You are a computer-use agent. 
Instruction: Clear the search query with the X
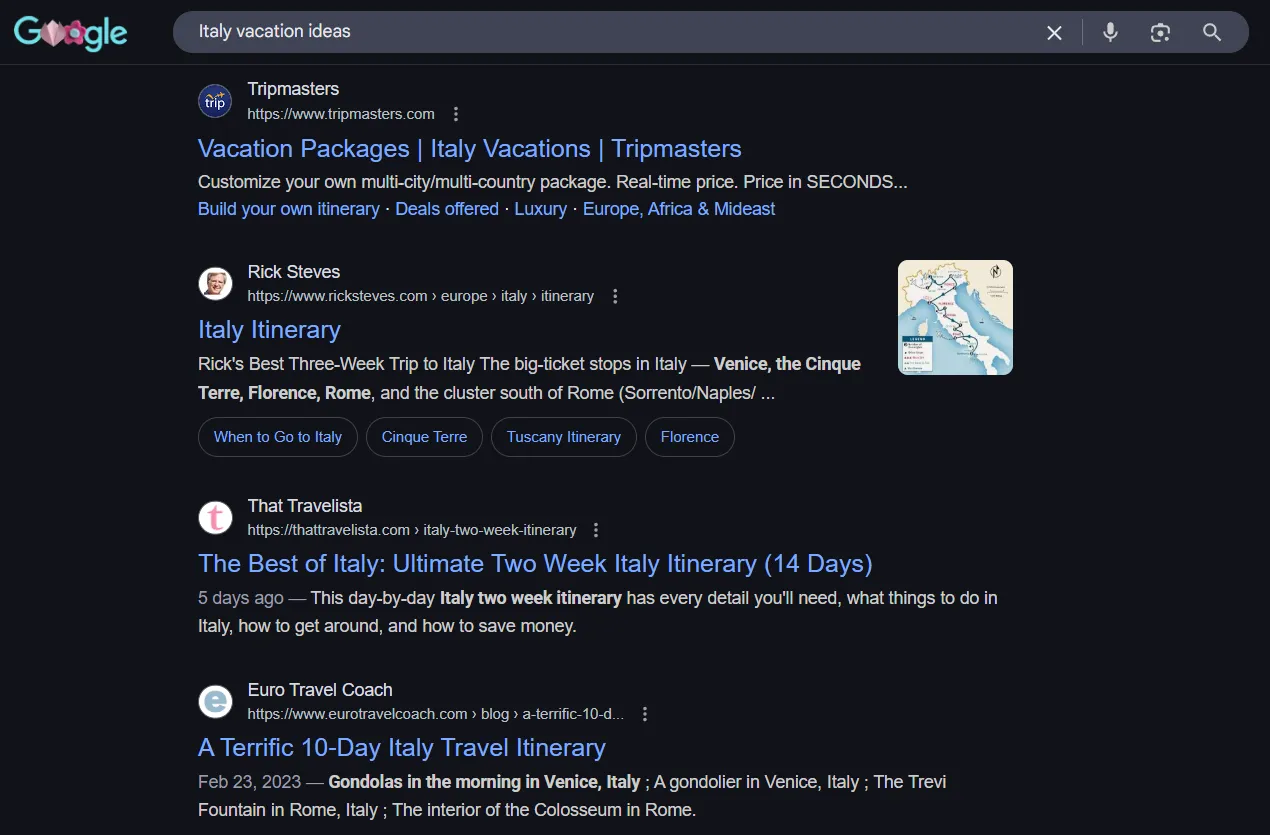[x=1054, y=32]
